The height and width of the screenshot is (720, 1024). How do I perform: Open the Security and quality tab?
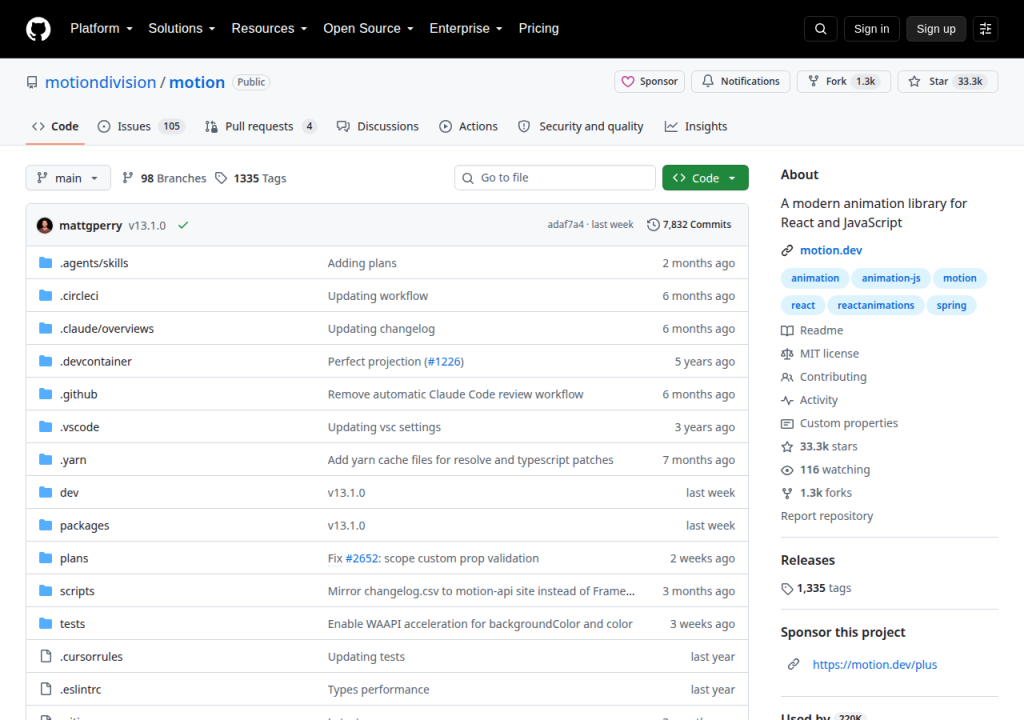click(x=581, y=126)
